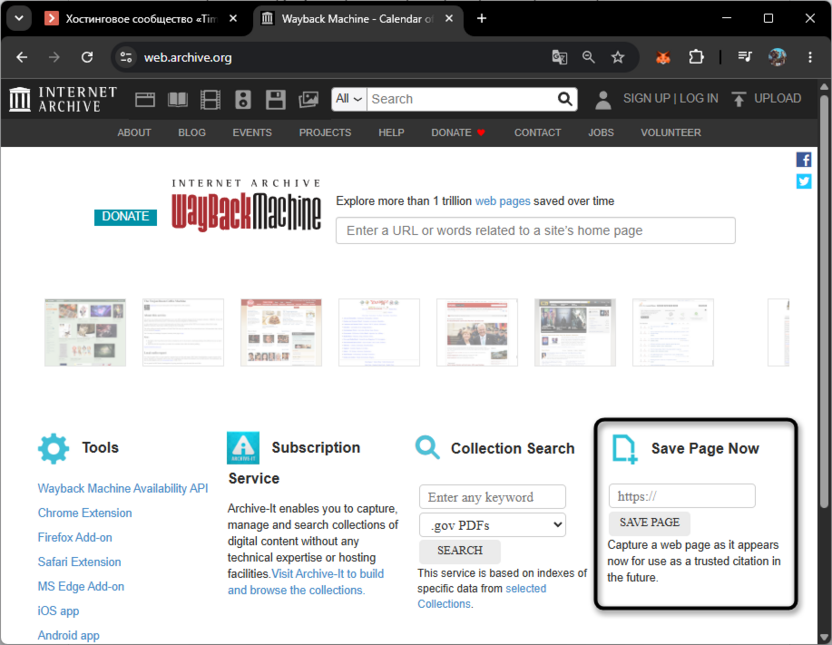Open the media control playlist icon

point(745,57)
